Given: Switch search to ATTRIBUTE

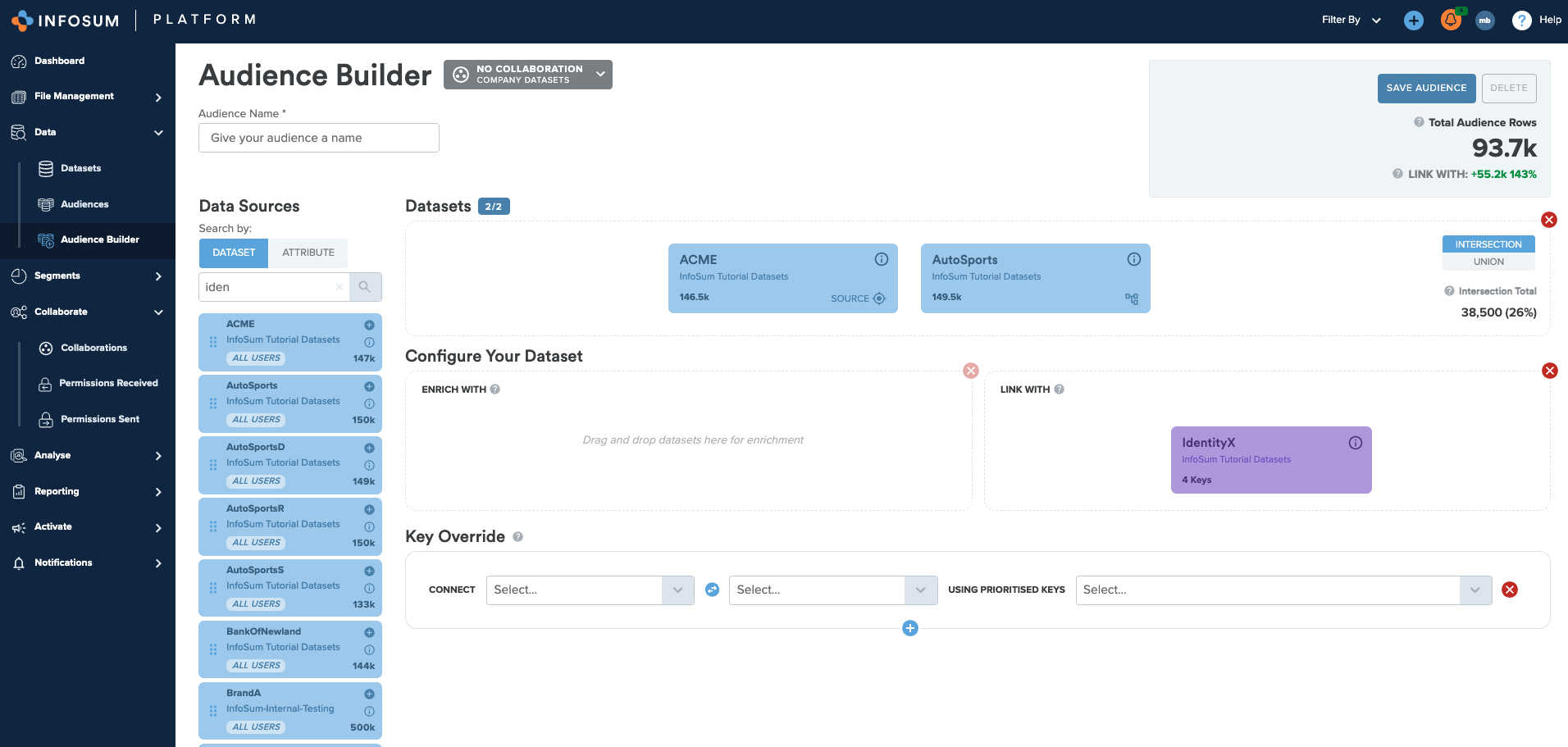Looking at the screenshot, I should [x=308, y=253].
